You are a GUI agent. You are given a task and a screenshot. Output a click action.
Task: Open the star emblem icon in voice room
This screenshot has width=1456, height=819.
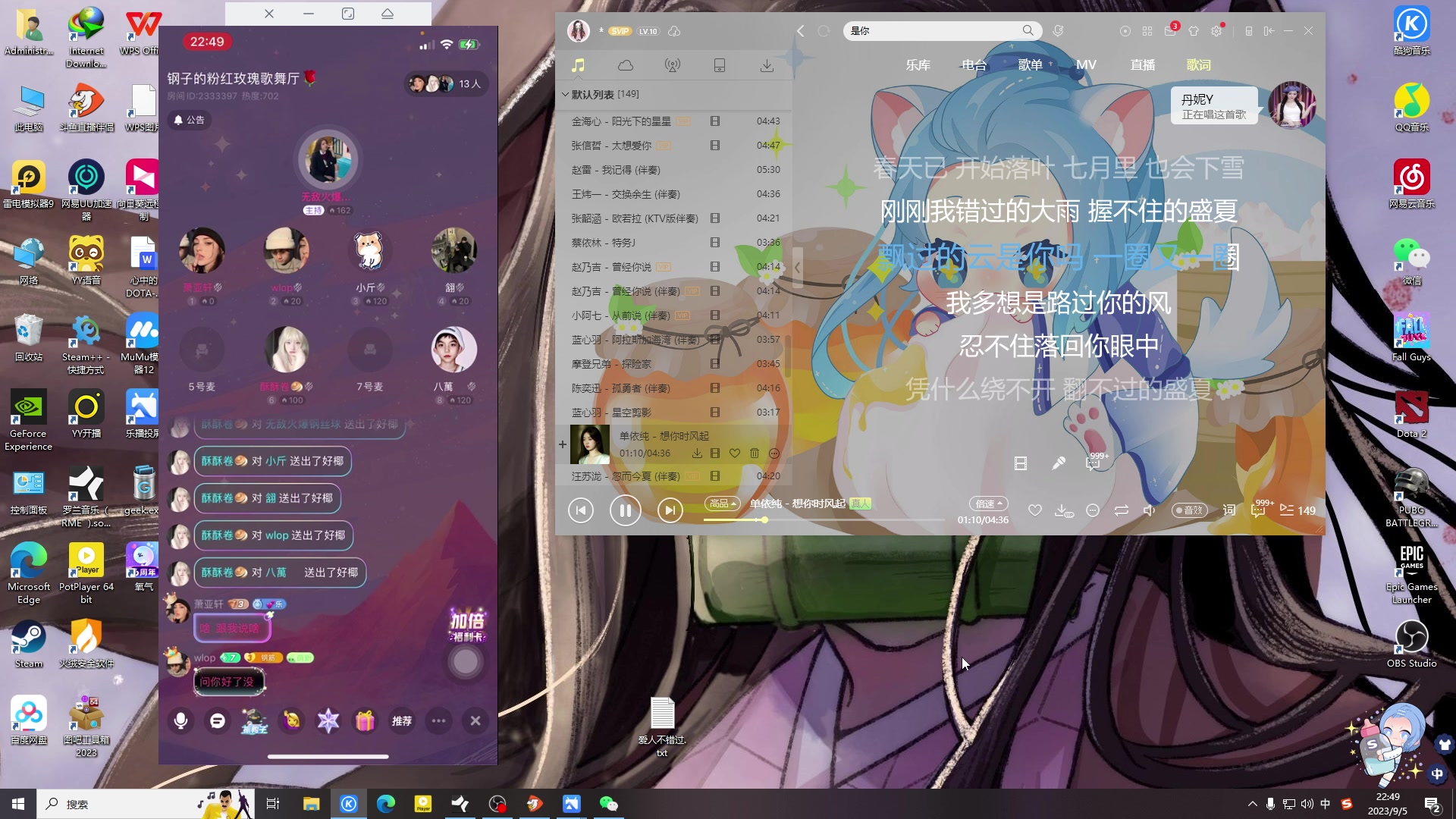pyautogui.click(x=328, y=720)
